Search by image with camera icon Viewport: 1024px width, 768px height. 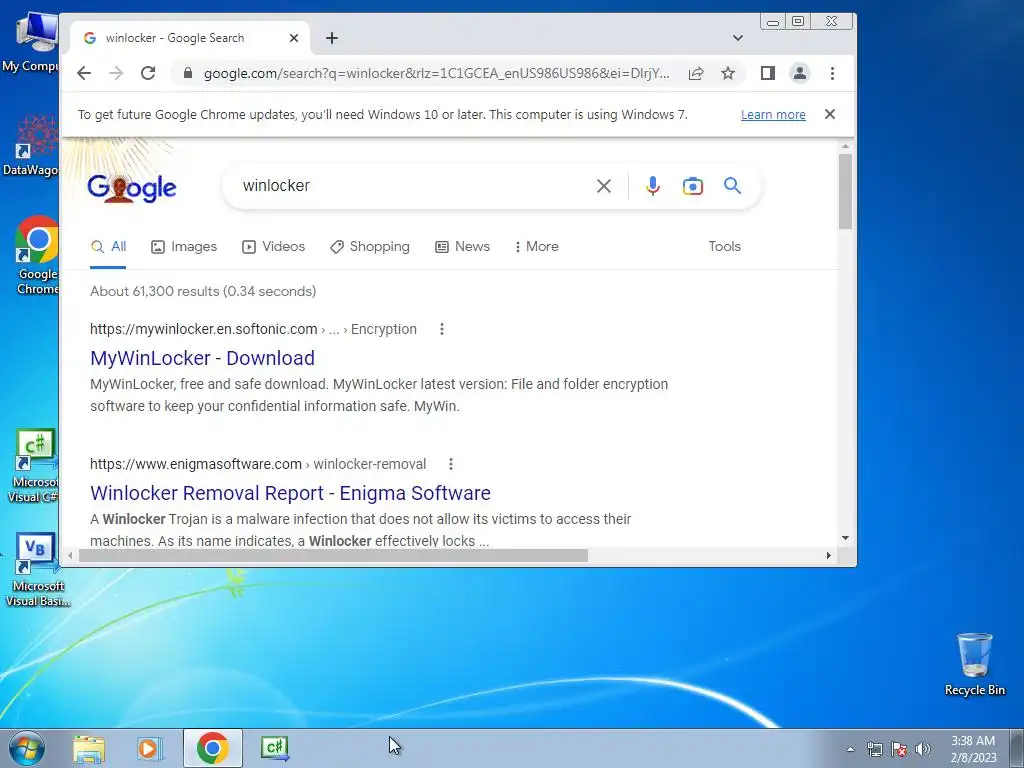click(693, 186)
